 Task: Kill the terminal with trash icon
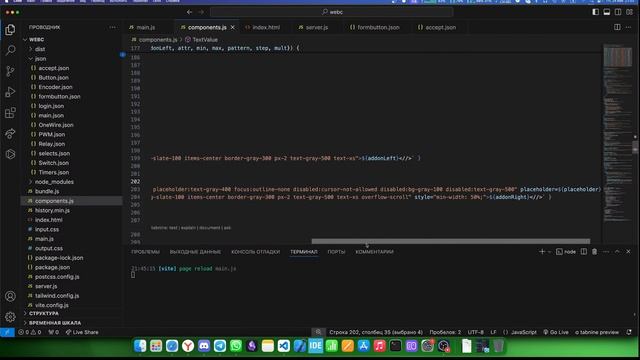coord(594,252)
